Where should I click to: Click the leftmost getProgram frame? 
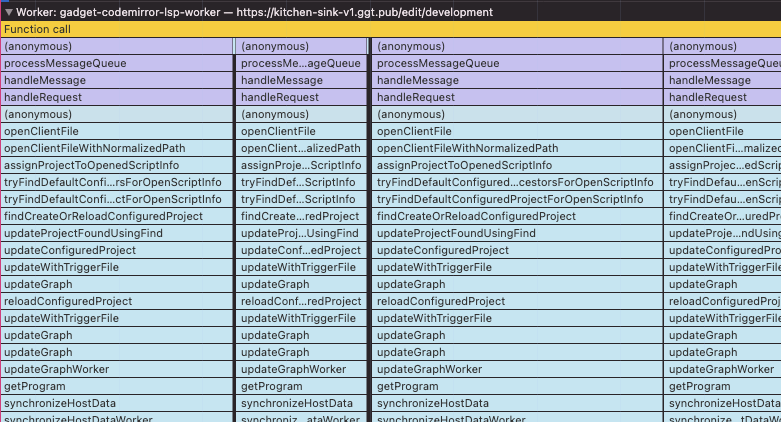pos(116,386)
